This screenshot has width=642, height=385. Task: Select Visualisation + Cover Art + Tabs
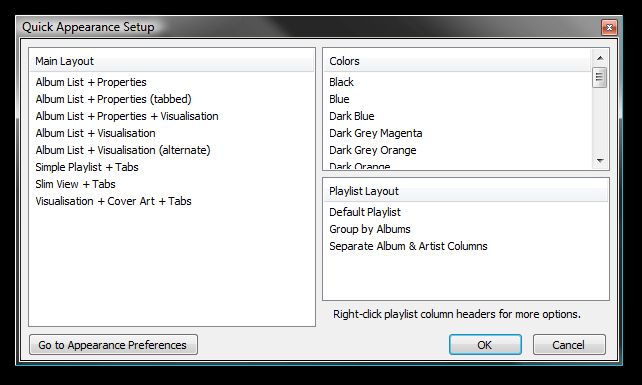tap(113, 201)
